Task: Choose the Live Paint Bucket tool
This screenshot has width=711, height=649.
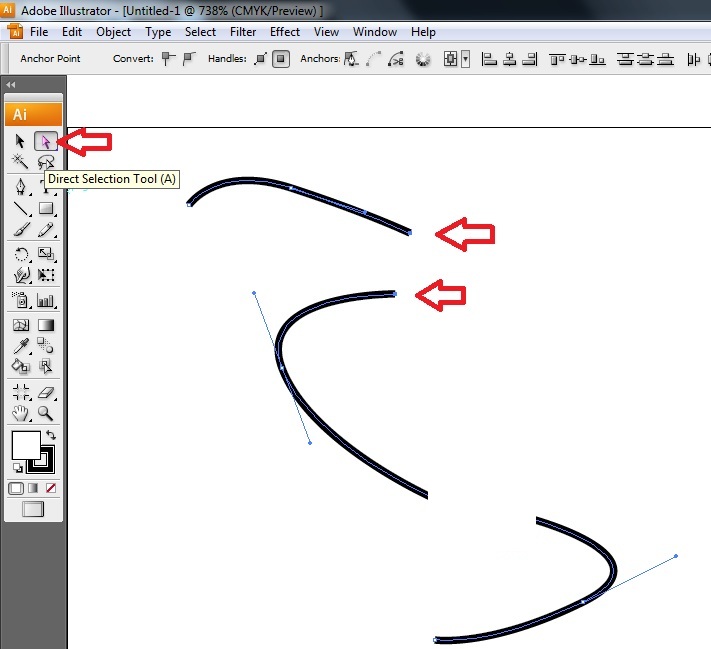Action: [20, 366]
